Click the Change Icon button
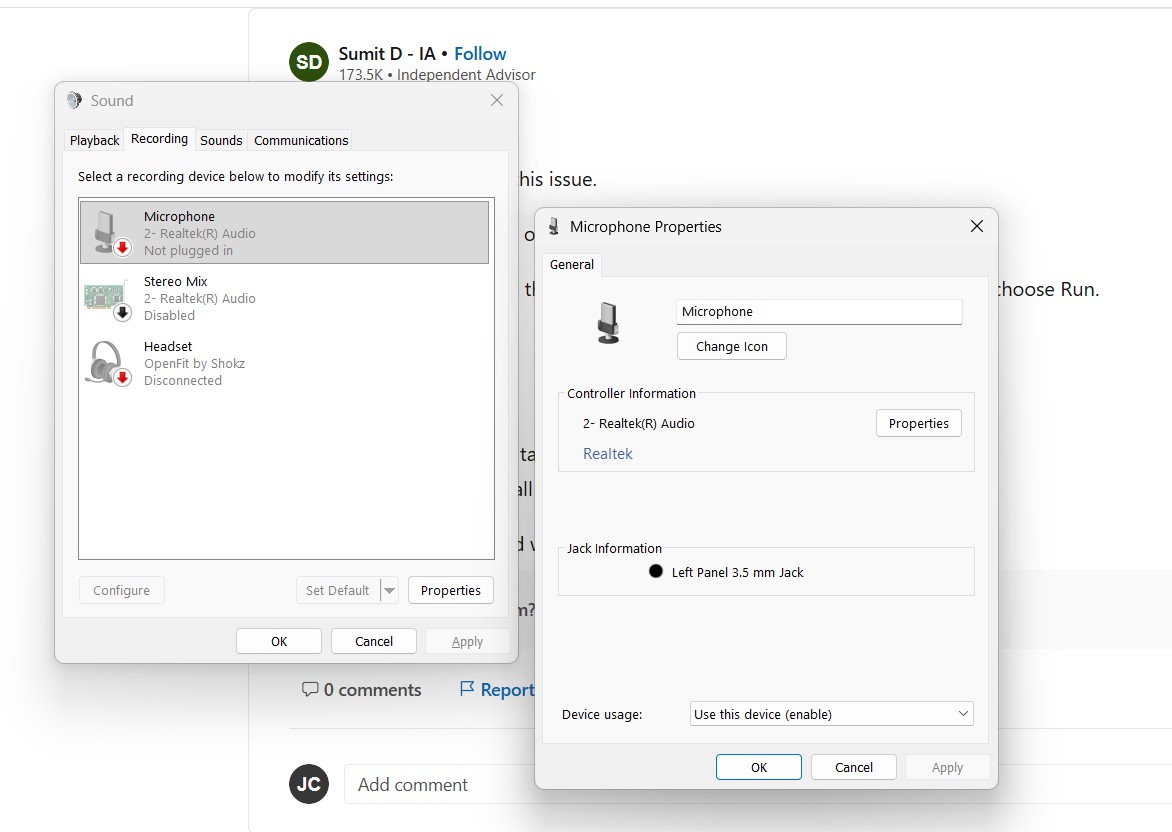Image resolution: width=1172 pixels, height=832 pixels. point(732,346)
